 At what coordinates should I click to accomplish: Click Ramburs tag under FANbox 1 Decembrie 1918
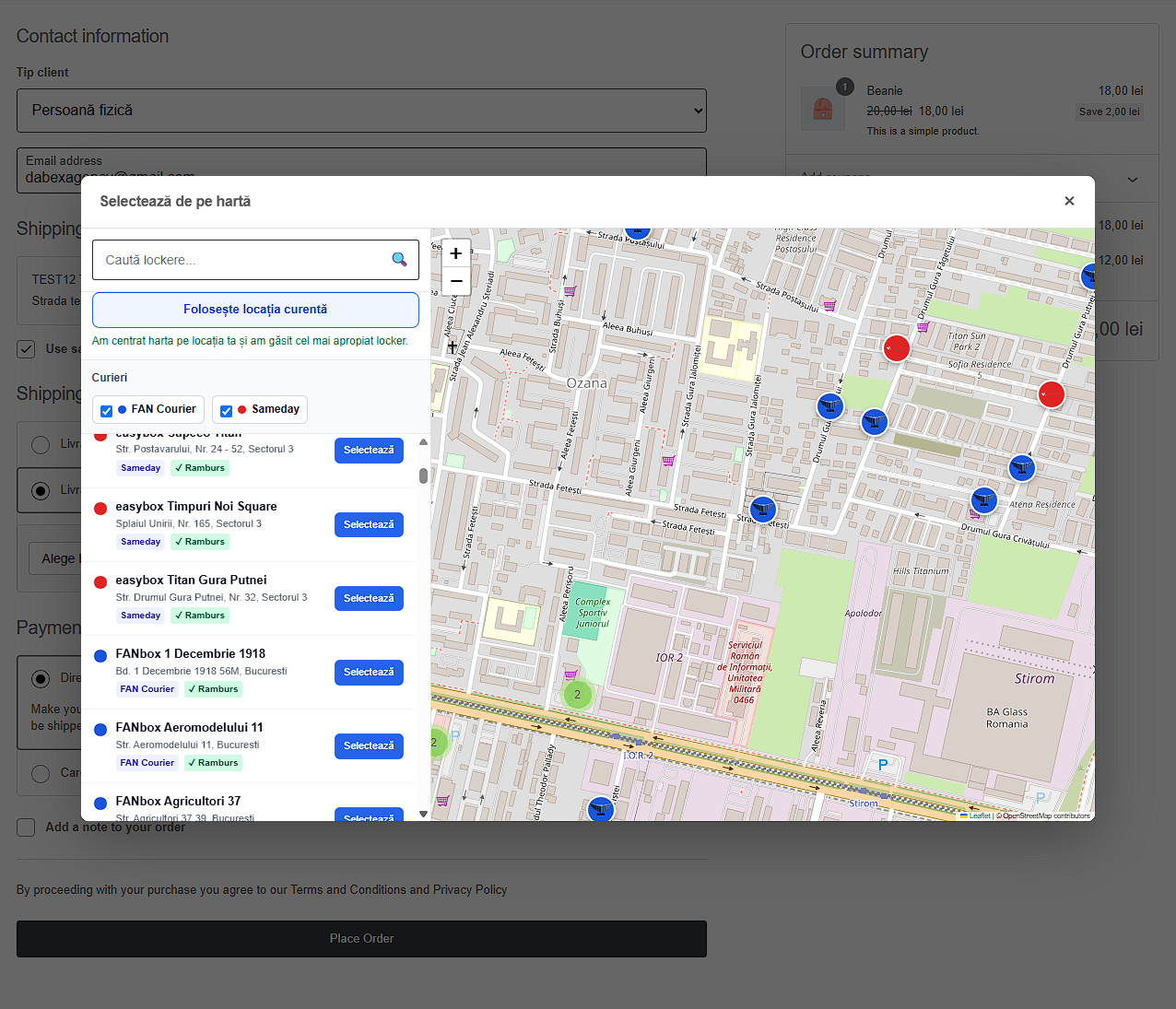[213, 689]
